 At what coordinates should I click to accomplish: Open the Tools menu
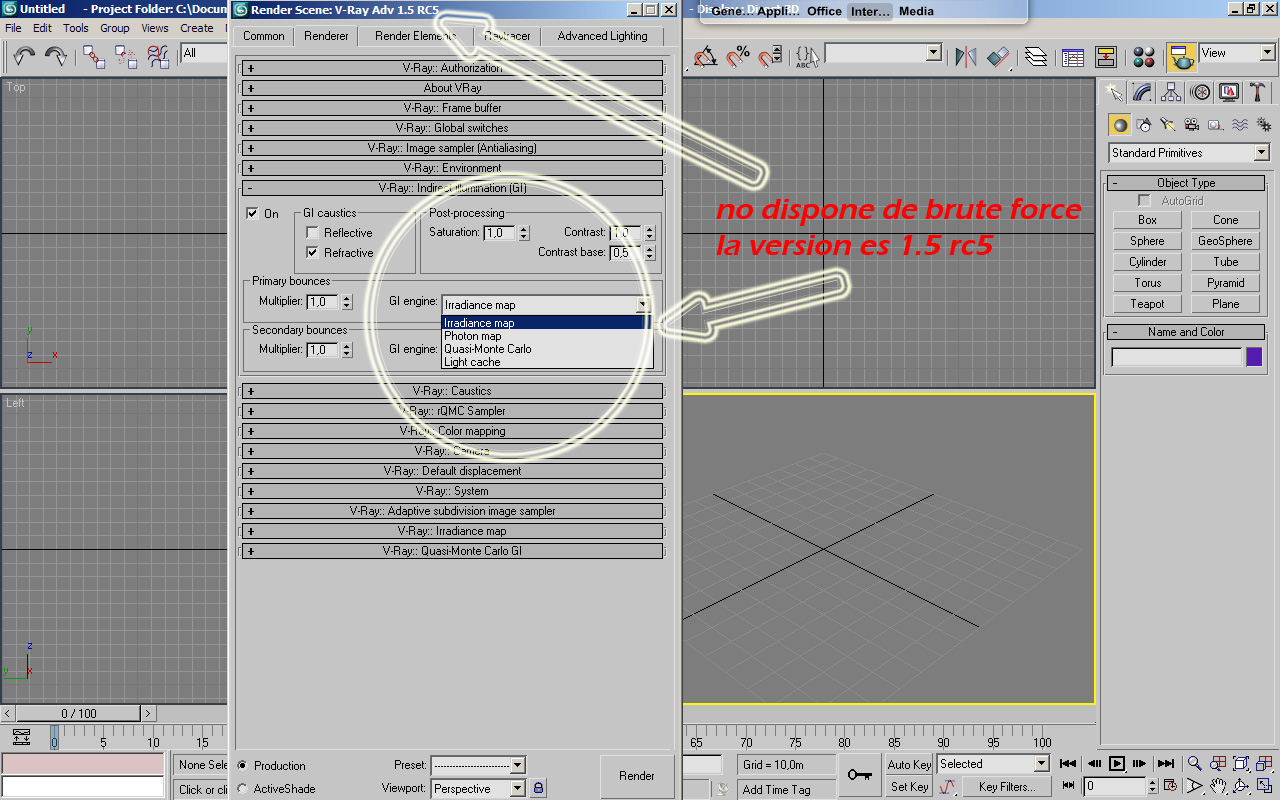tap(76, 28)
